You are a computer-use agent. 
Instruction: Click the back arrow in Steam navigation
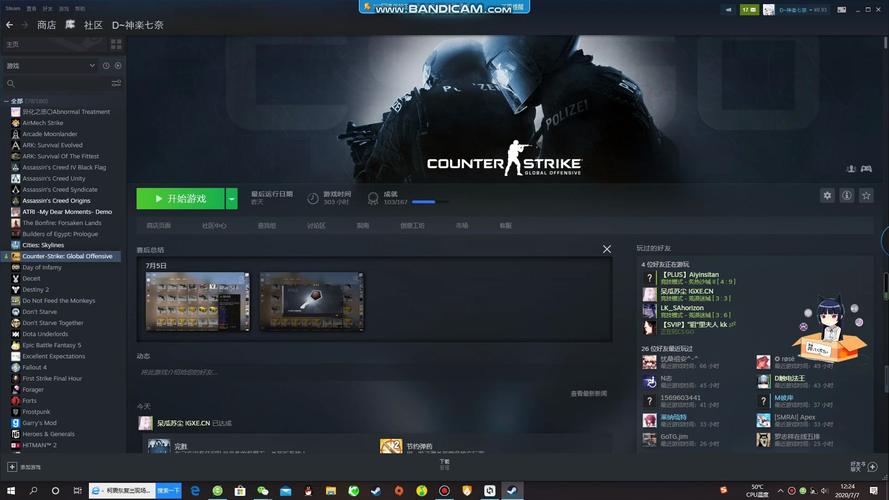pyautogui.click(x=9, y=24)
